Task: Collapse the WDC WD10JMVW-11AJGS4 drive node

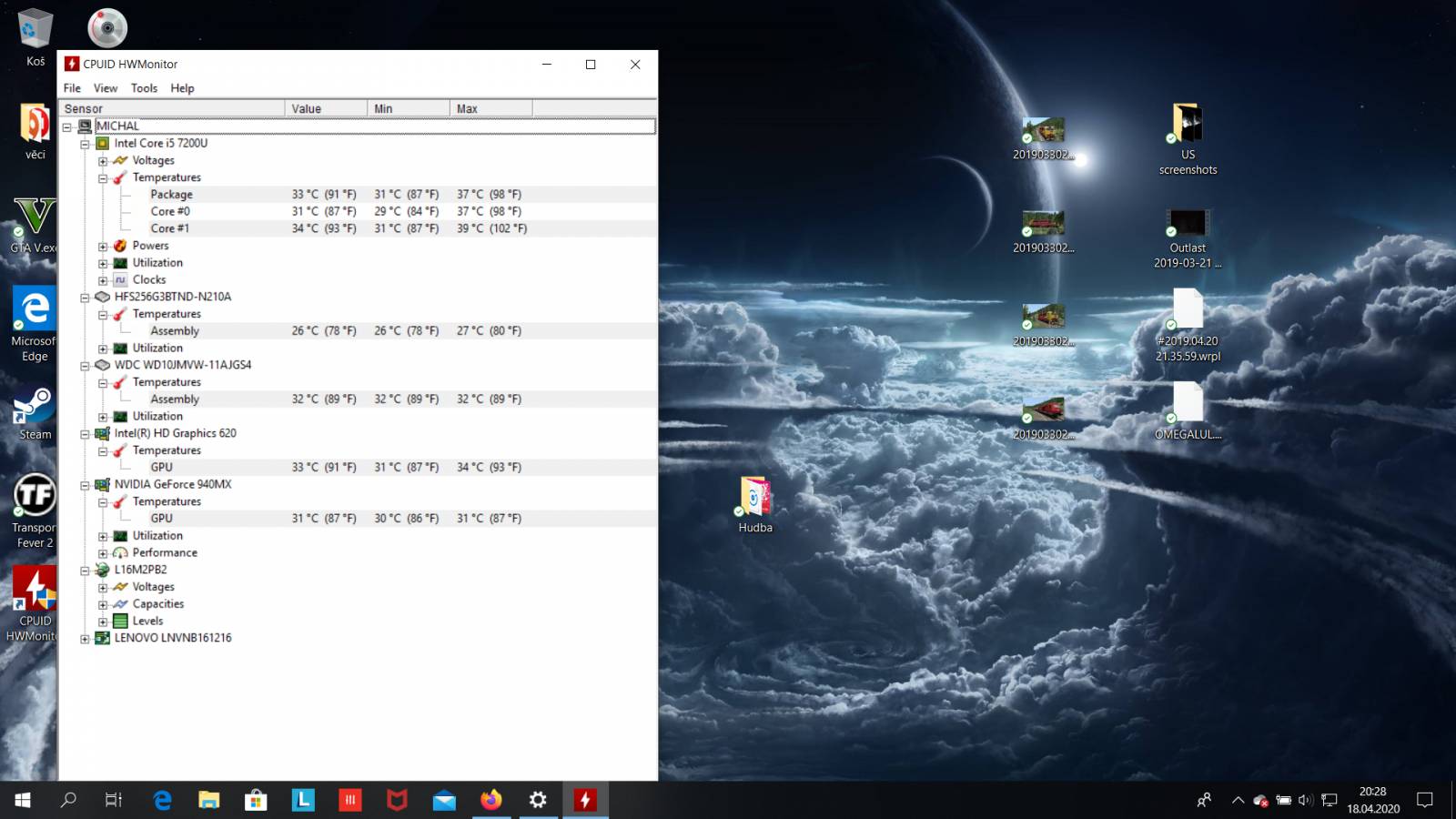Action: coord(85,366)
